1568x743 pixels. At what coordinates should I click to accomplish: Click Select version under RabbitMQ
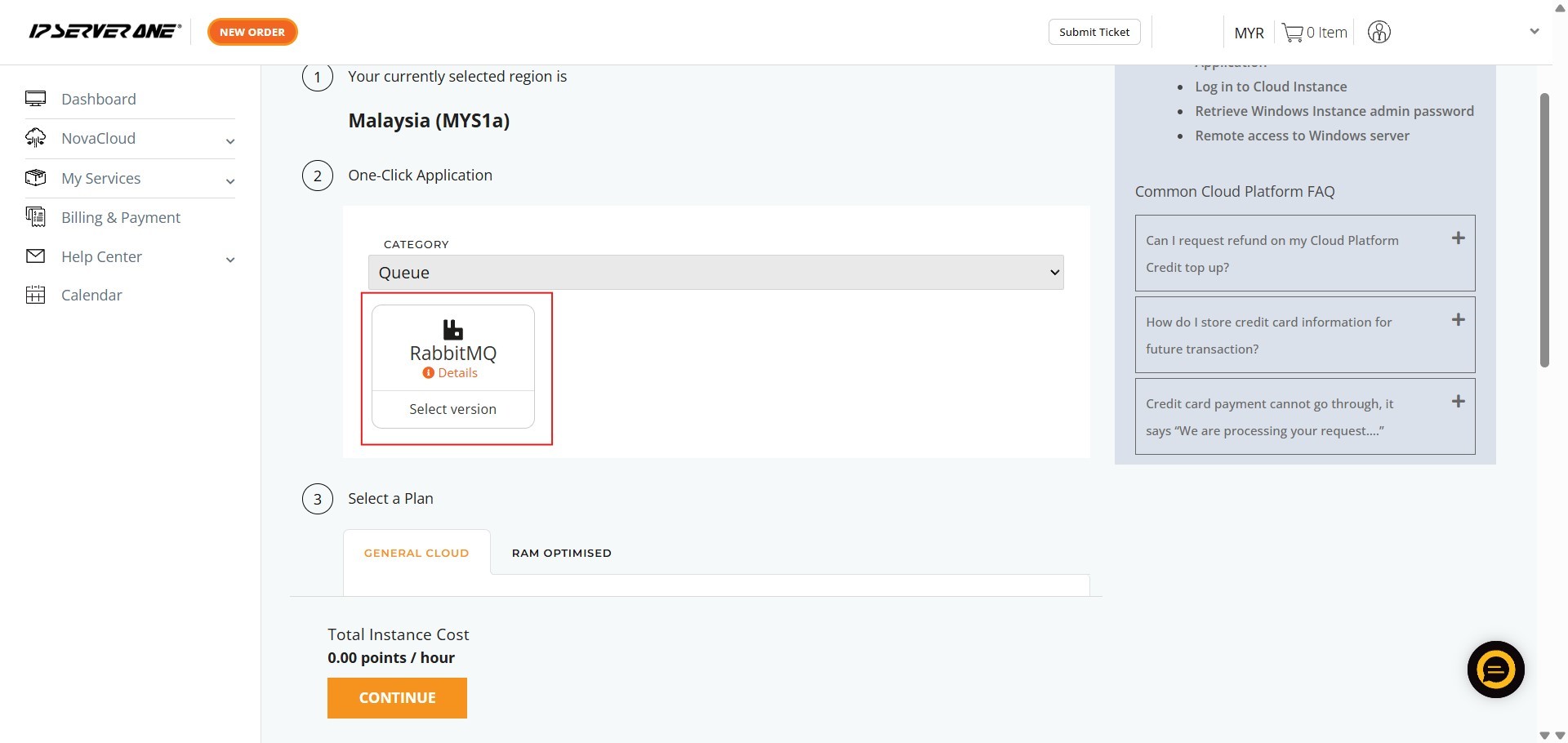tap(452, 409)
